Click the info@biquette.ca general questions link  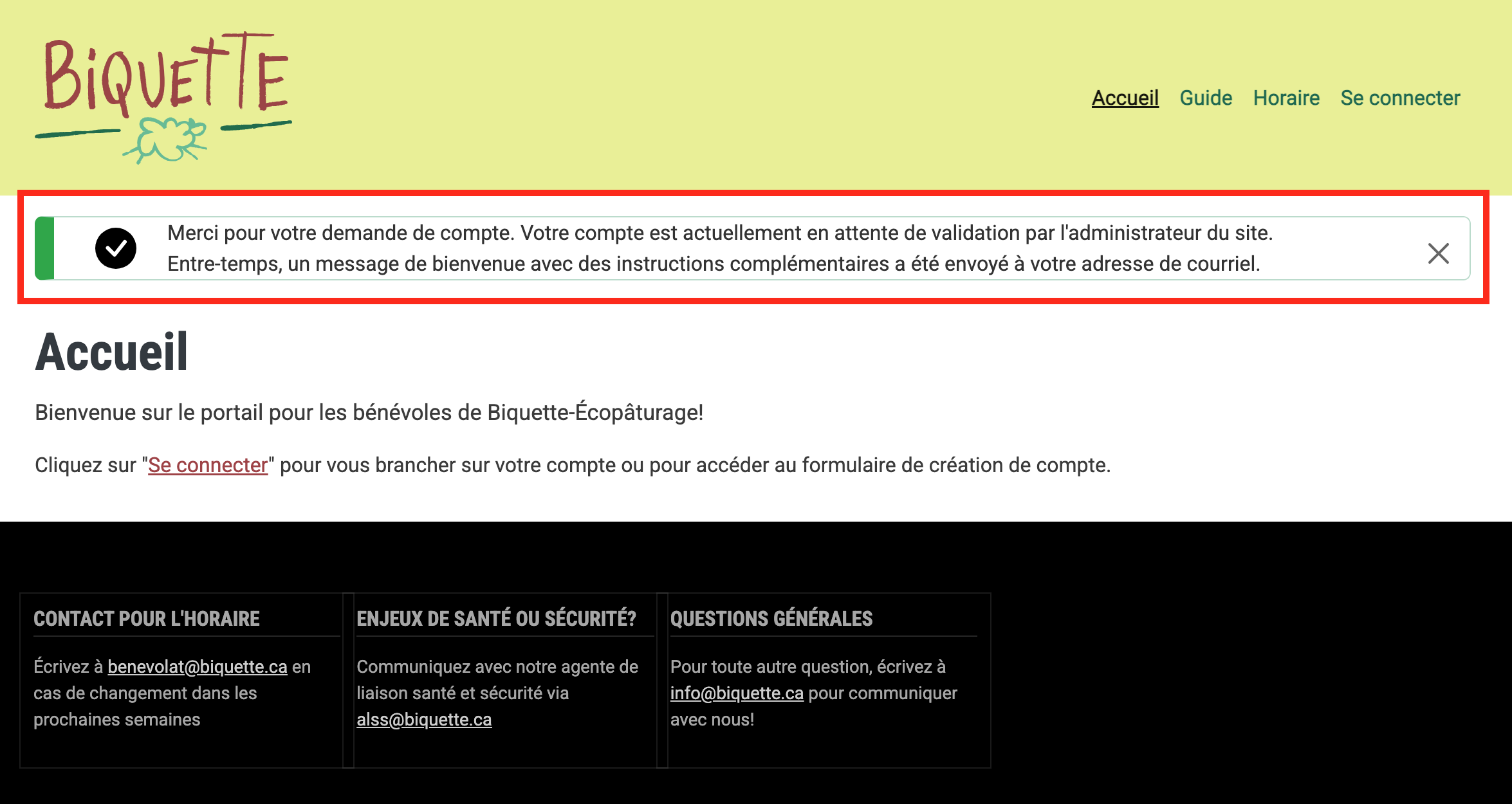[x=736, y=693]
